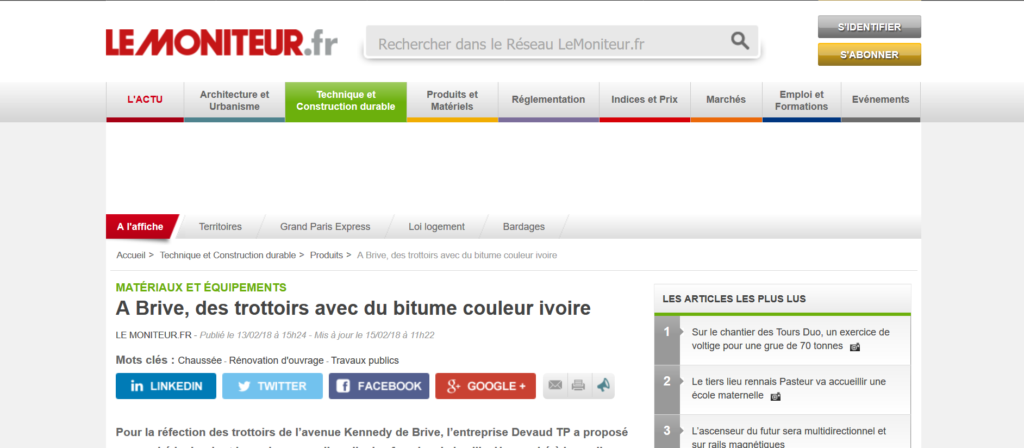Go to LeMoniteur.fr homepage logo

(221, 42)
